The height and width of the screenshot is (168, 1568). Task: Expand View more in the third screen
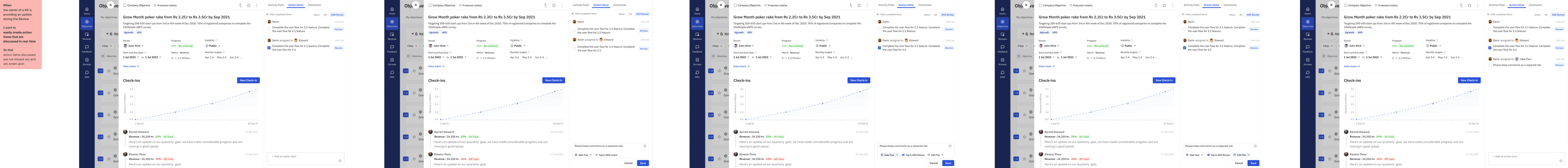click(742, 66)
